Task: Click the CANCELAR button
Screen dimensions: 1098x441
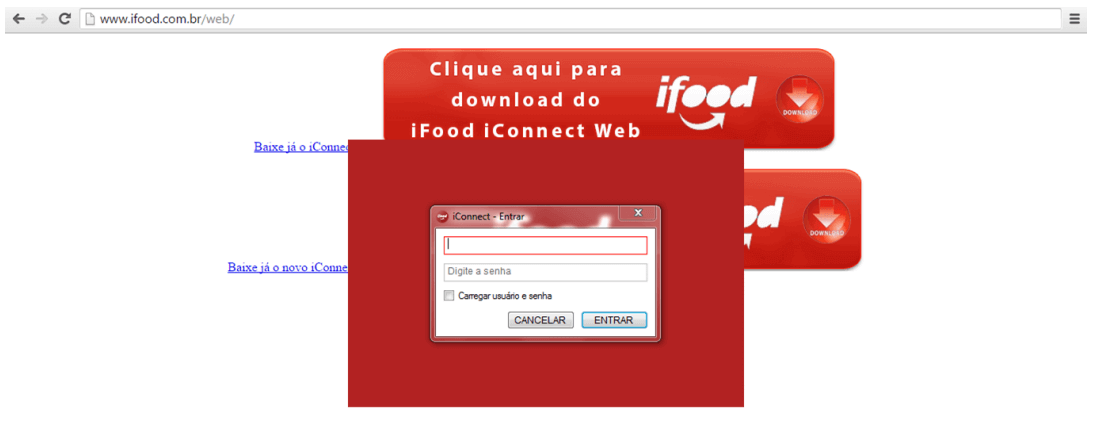Action: point(541,320)
